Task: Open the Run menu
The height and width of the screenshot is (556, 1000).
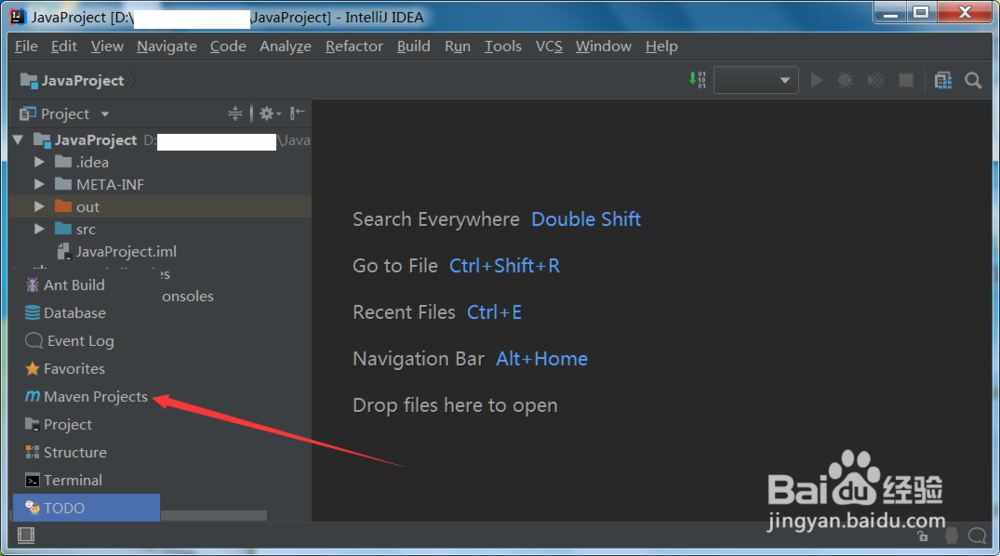Action: pyautogui.click(x=457, y=47)
